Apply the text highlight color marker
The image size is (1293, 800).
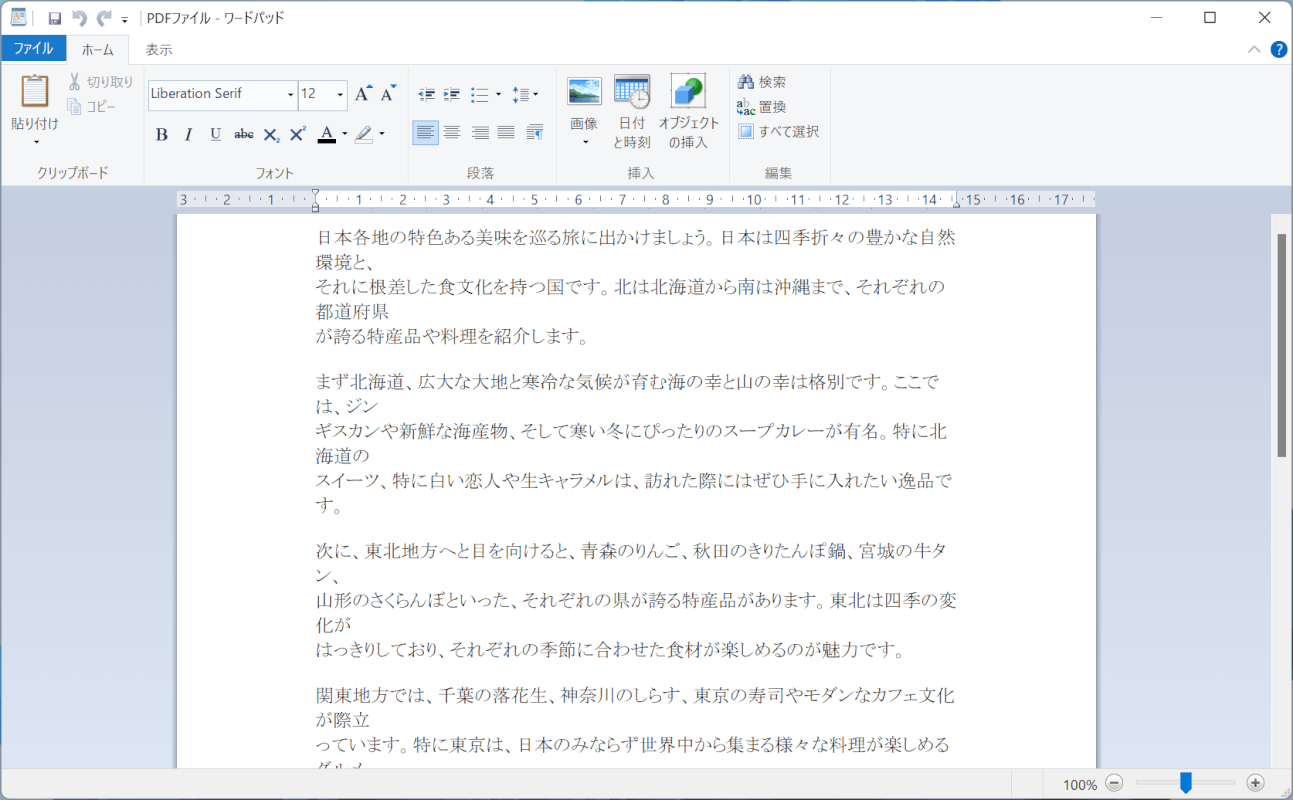coord(364,134)
